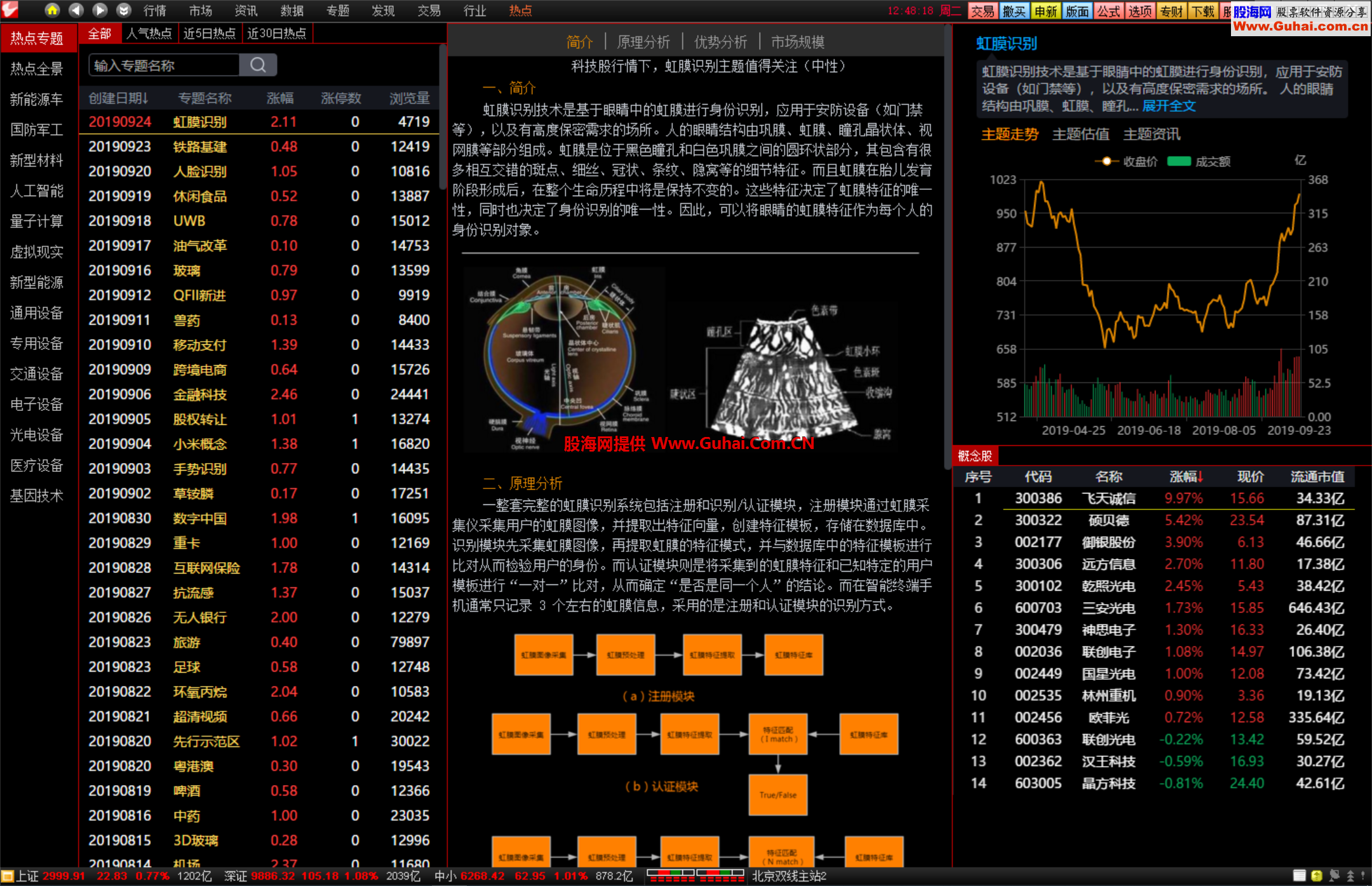Open the 版面 toolbar button
This screenshot has width=1372, height=886.
pos(1077,11)
